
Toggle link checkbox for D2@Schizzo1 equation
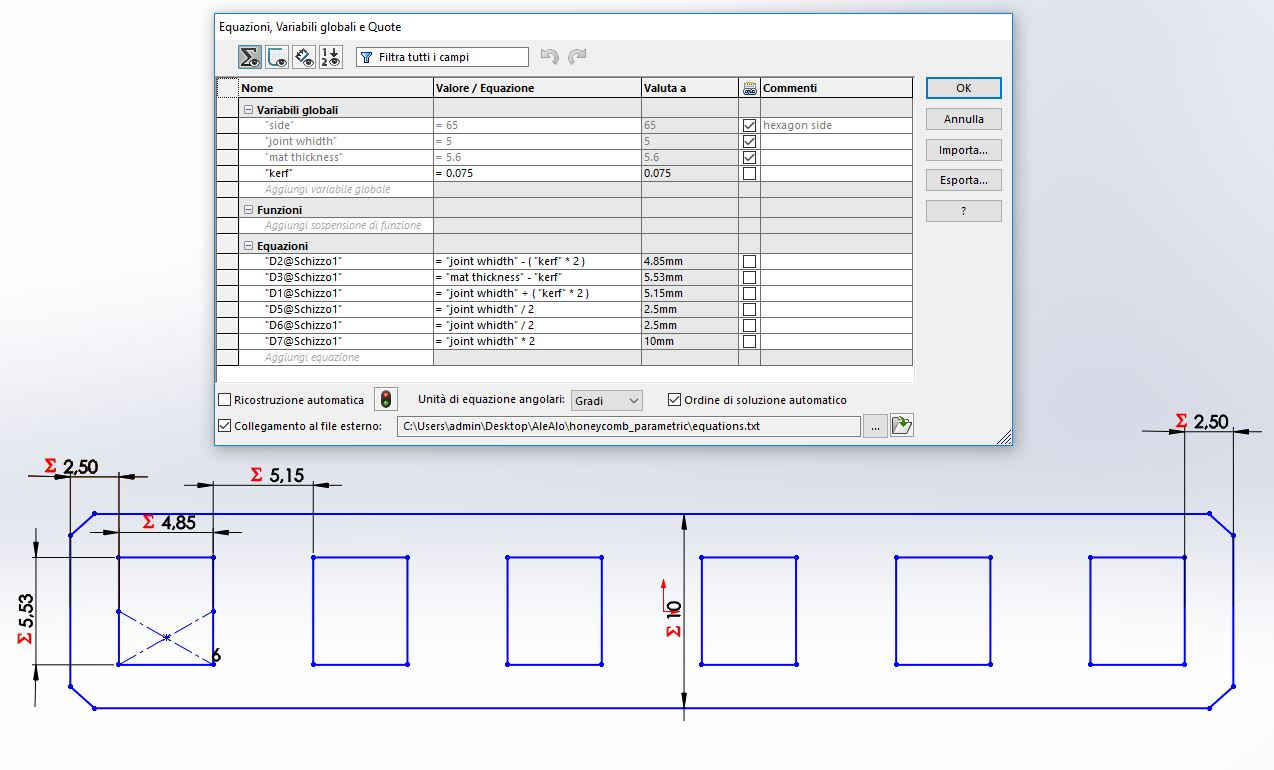[x=749, y=261]
